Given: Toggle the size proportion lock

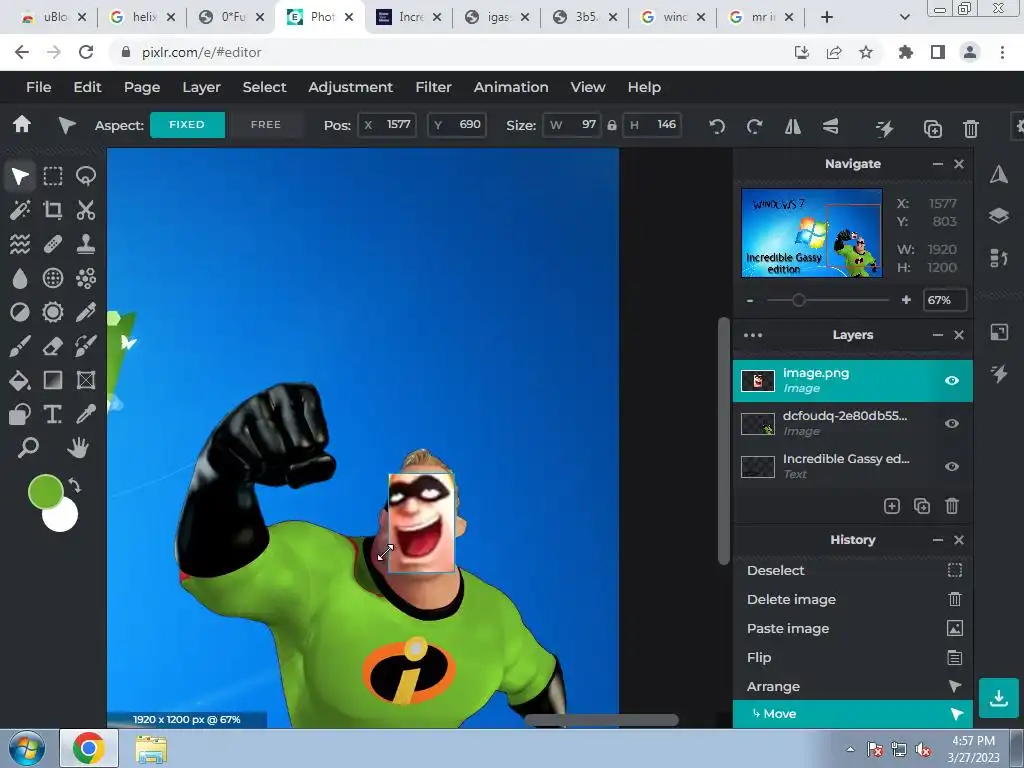Looking at the screenshot, I should click(612, 125).
